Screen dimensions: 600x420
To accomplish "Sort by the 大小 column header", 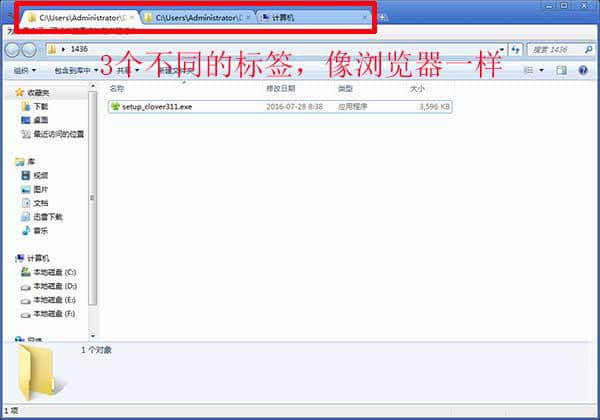I will pos(417,88).
